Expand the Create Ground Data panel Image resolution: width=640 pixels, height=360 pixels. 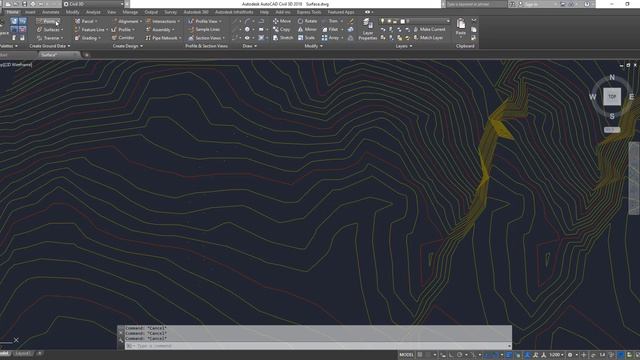[x=50, y=46]
